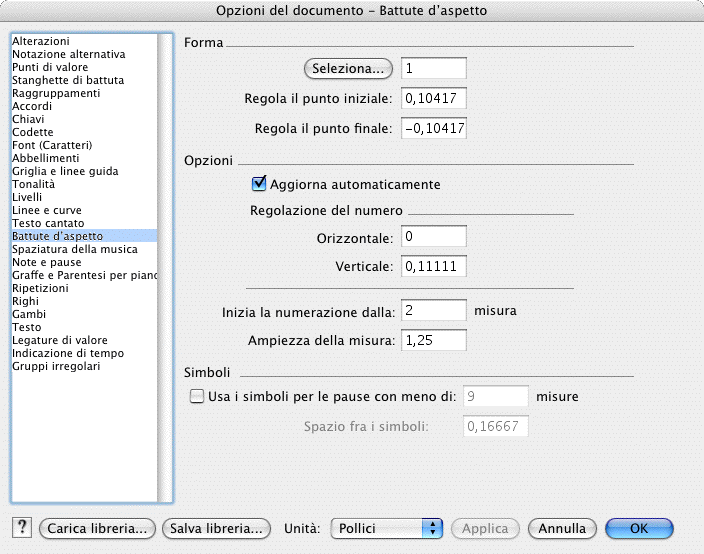Choose Notazione alternativa from the list
This screenshot has height=554, width=704.
click(x=69, y=54)
